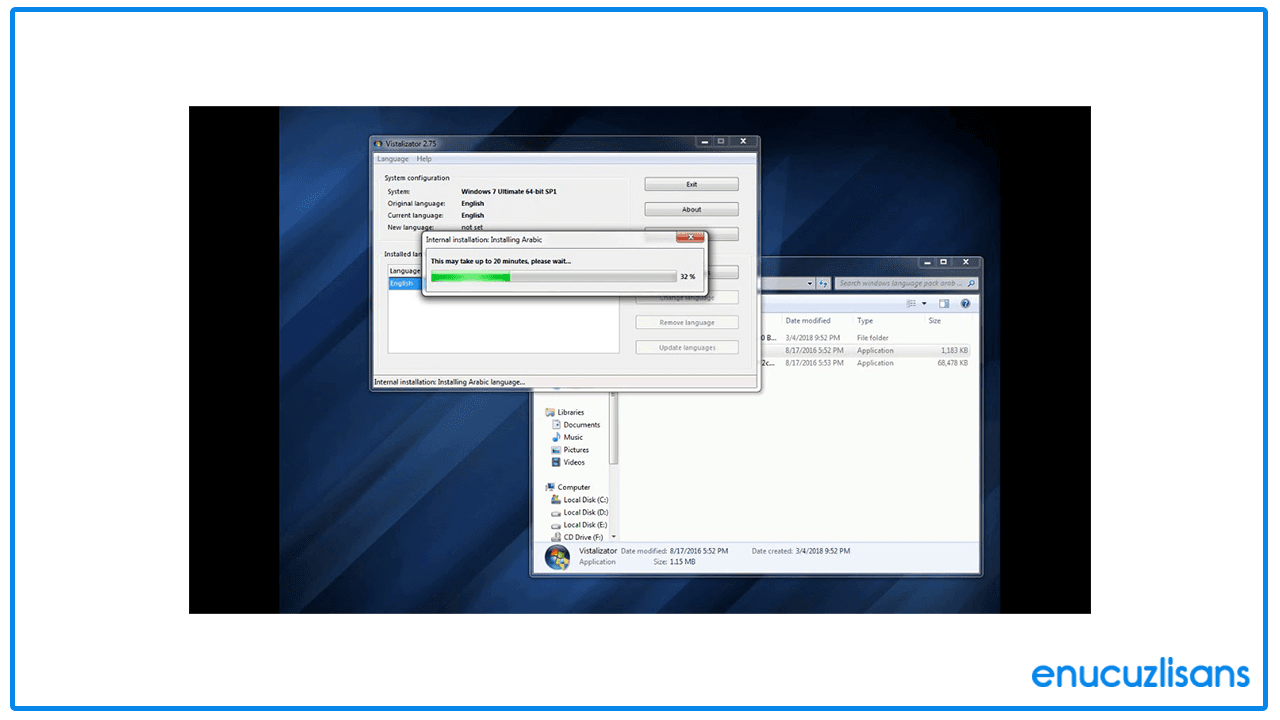Select the File folder row dated 3/4/2018
This screenshot has width=1280, height=720.
tap(865, 338)
